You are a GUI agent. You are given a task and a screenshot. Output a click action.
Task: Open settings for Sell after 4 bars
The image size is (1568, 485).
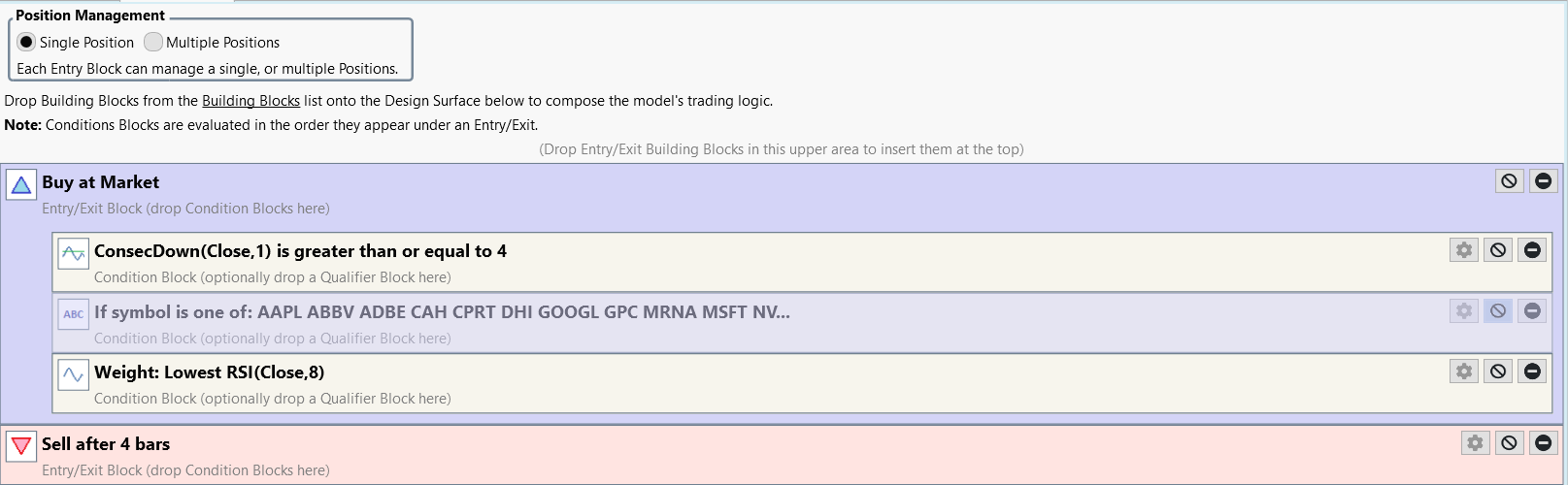pyautogui.click(x=1475, y=442)
